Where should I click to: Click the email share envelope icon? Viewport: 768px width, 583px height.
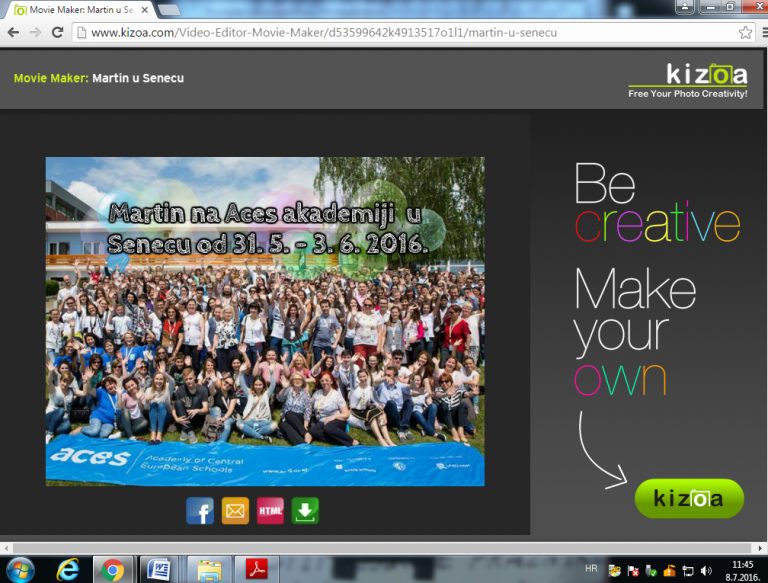point(235,511)
